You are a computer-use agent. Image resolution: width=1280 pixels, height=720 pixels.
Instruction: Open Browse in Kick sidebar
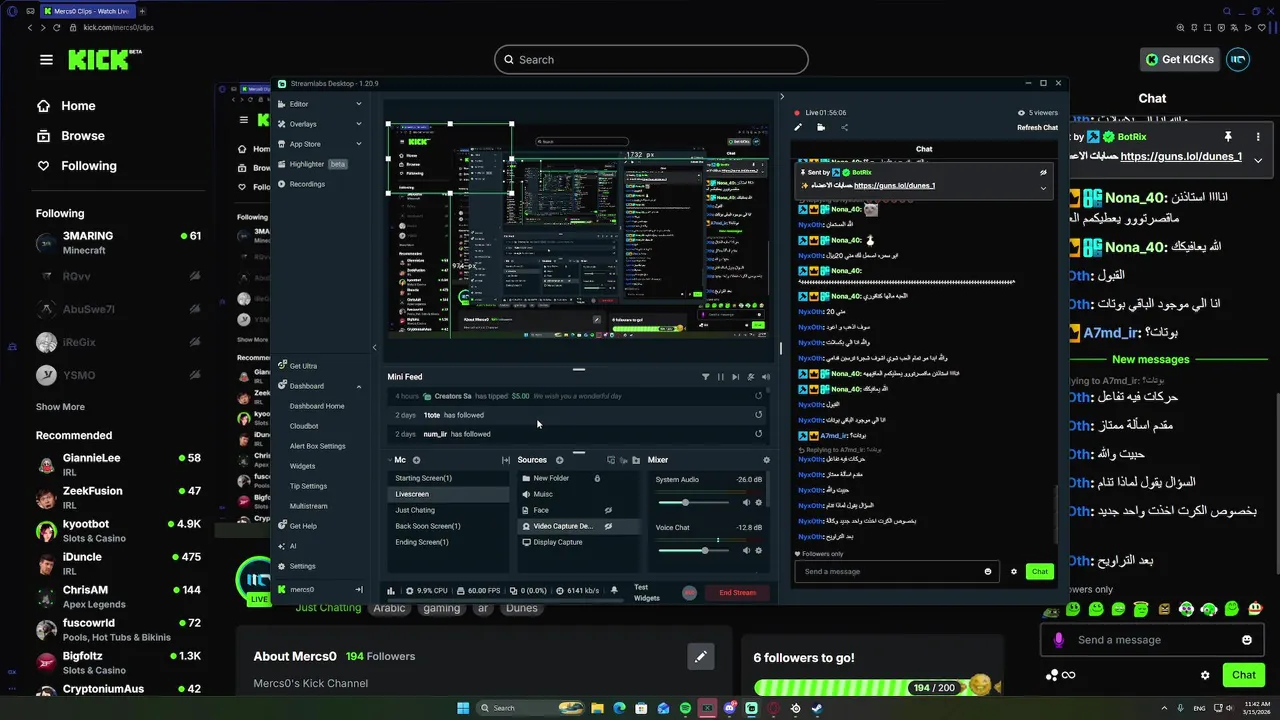click(x=71, y=136)
